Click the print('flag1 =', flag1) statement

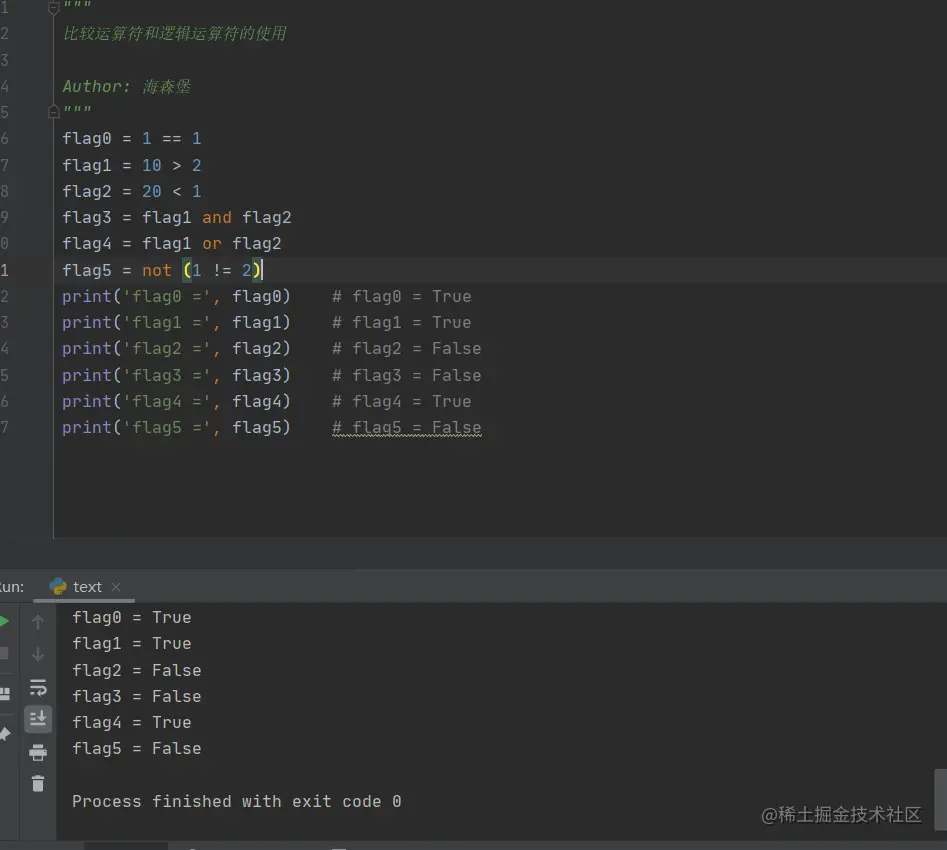click(176, 323)
